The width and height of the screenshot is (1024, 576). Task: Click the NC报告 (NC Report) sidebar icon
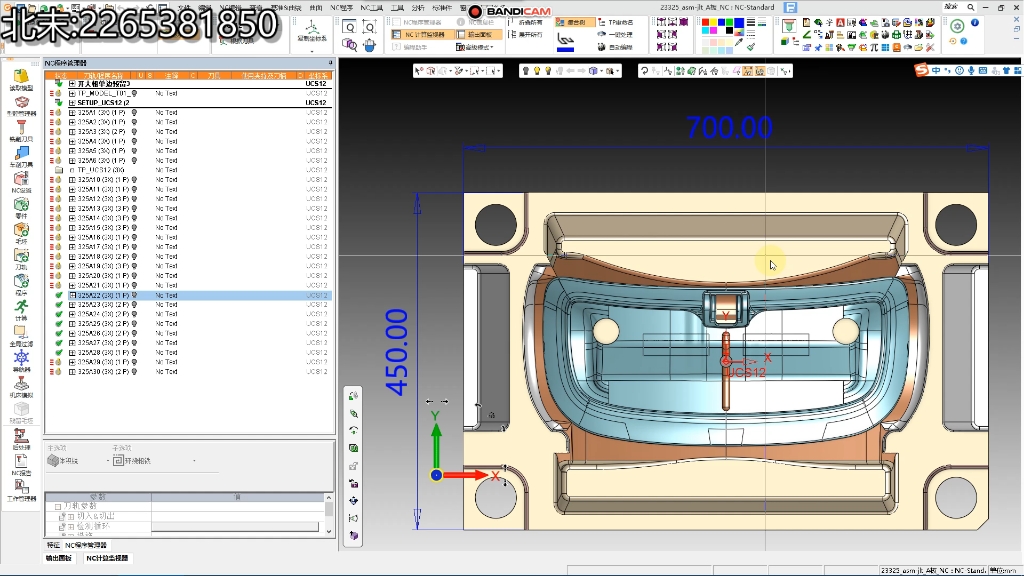(x=20, y=463)
